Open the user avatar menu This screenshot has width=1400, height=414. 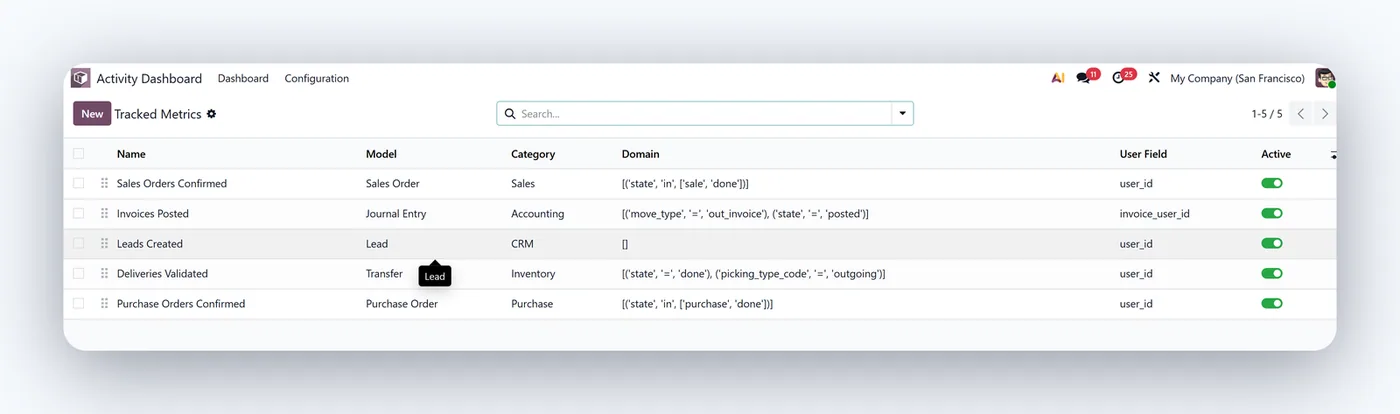click(x=1325, y=78)
